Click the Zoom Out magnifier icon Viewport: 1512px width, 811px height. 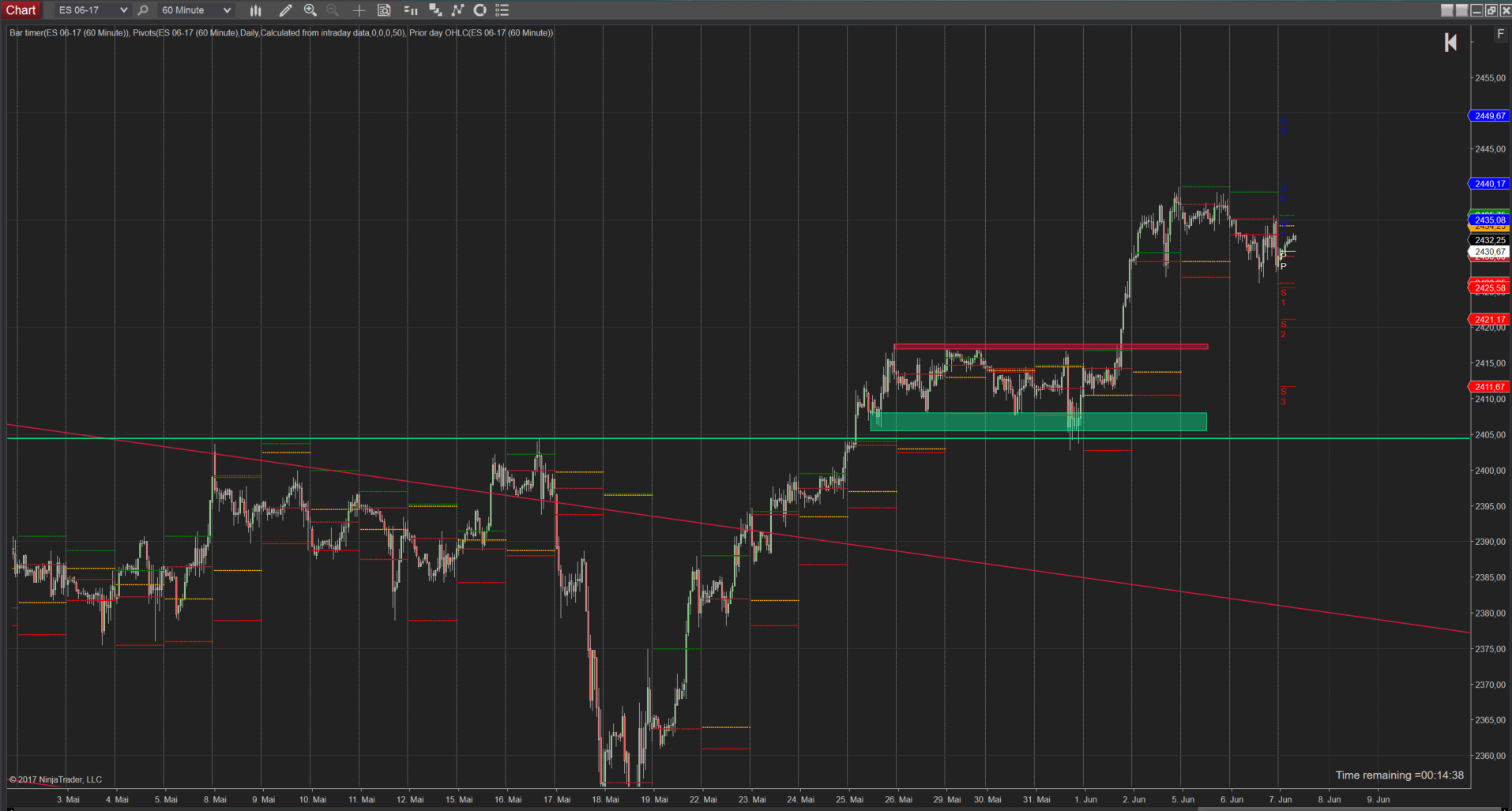click(333, 10)
